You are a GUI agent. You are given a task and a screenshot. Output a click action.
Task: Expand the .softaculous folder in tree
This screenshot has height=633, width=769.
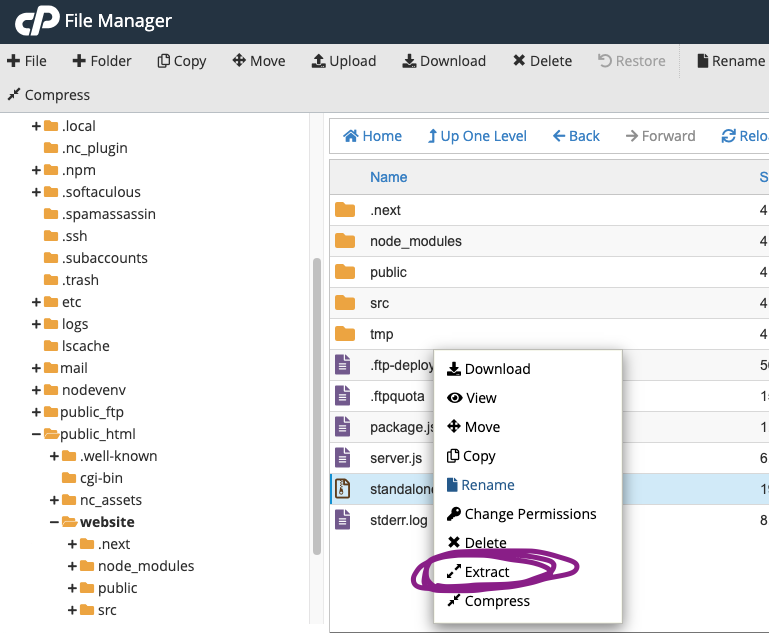click(x=36, y=192)
